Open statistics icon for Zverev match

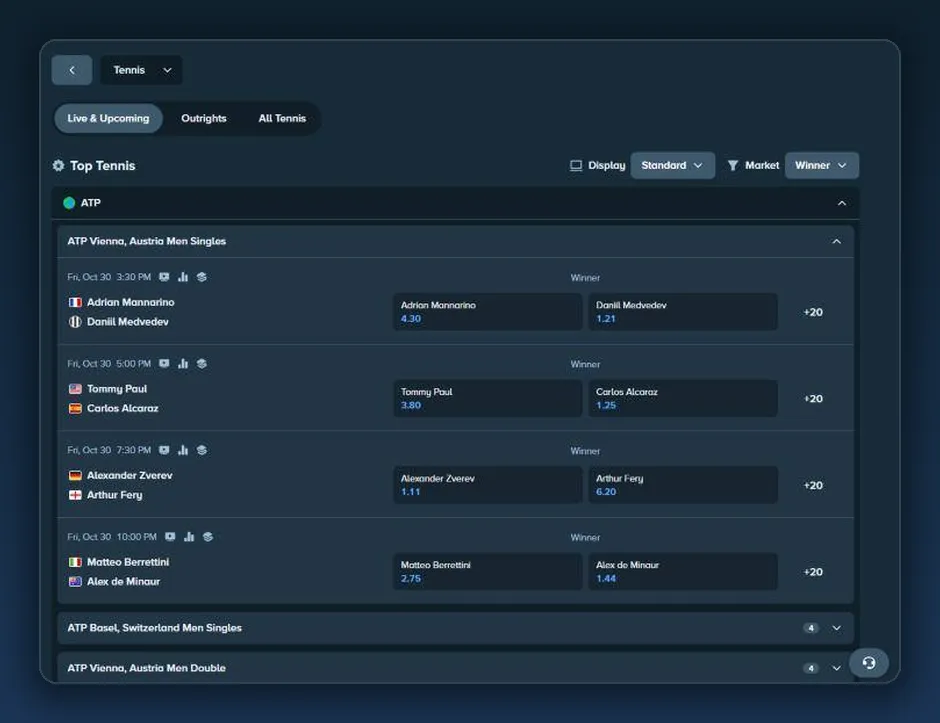coord(183,450)
